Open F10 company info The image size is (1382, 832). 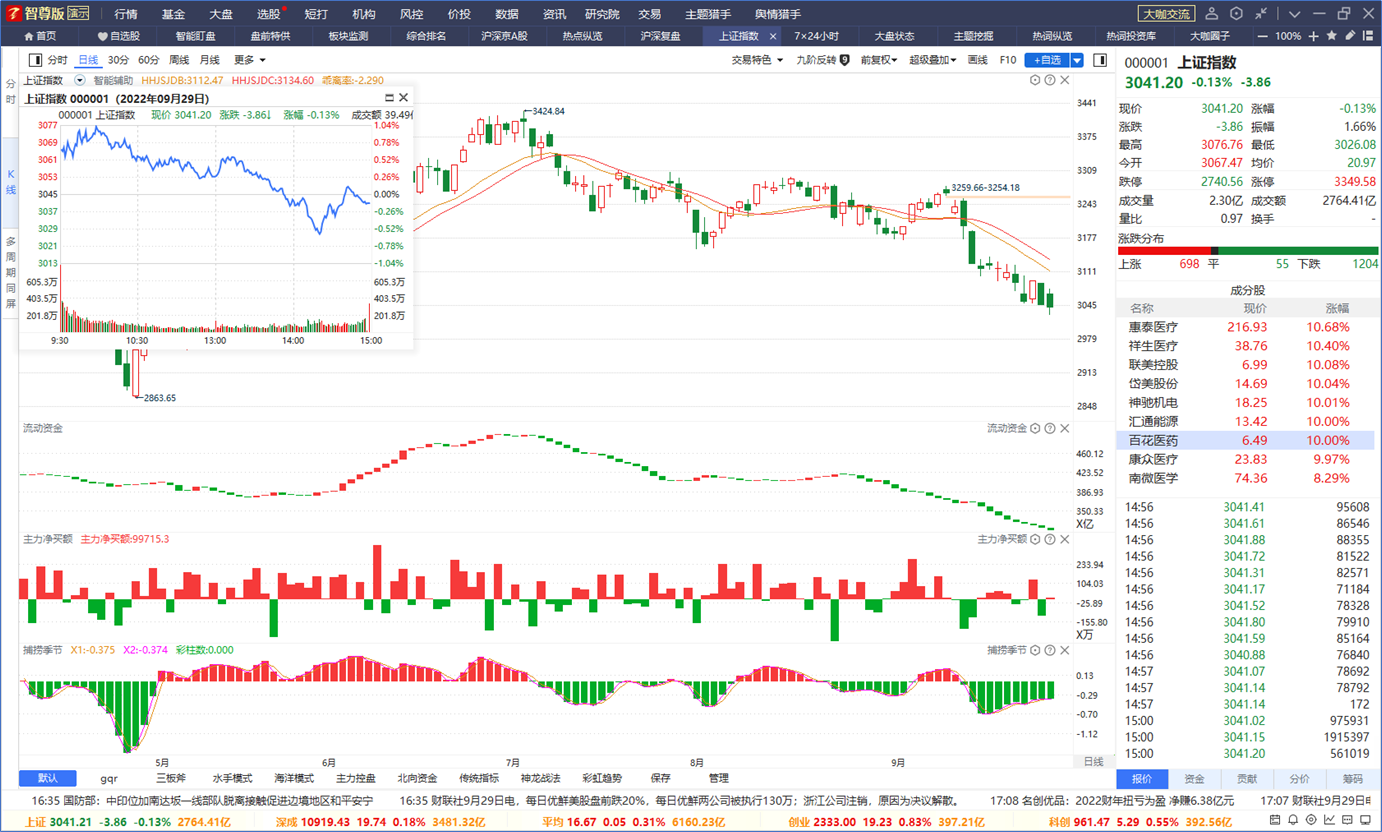(1007, 60)
